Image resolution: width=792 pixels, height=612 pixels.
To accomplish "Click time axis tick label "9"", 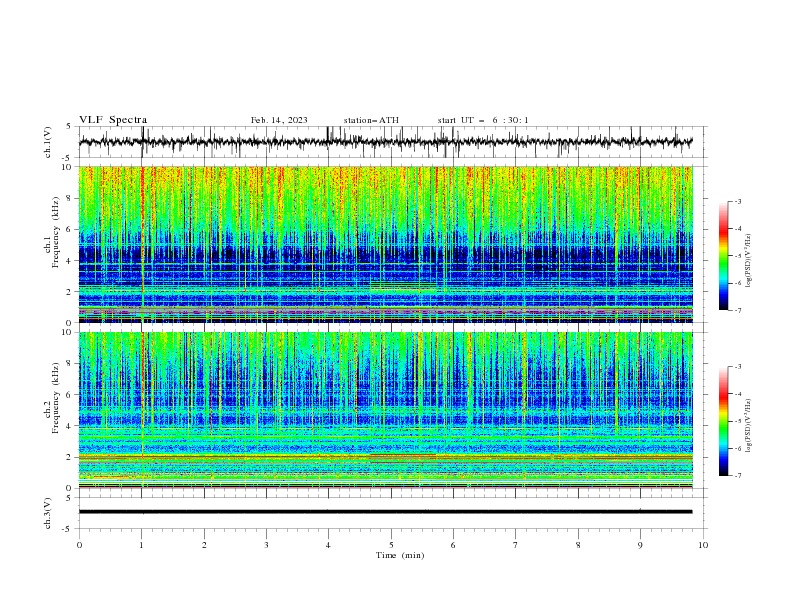I will (x=640, y=545).
